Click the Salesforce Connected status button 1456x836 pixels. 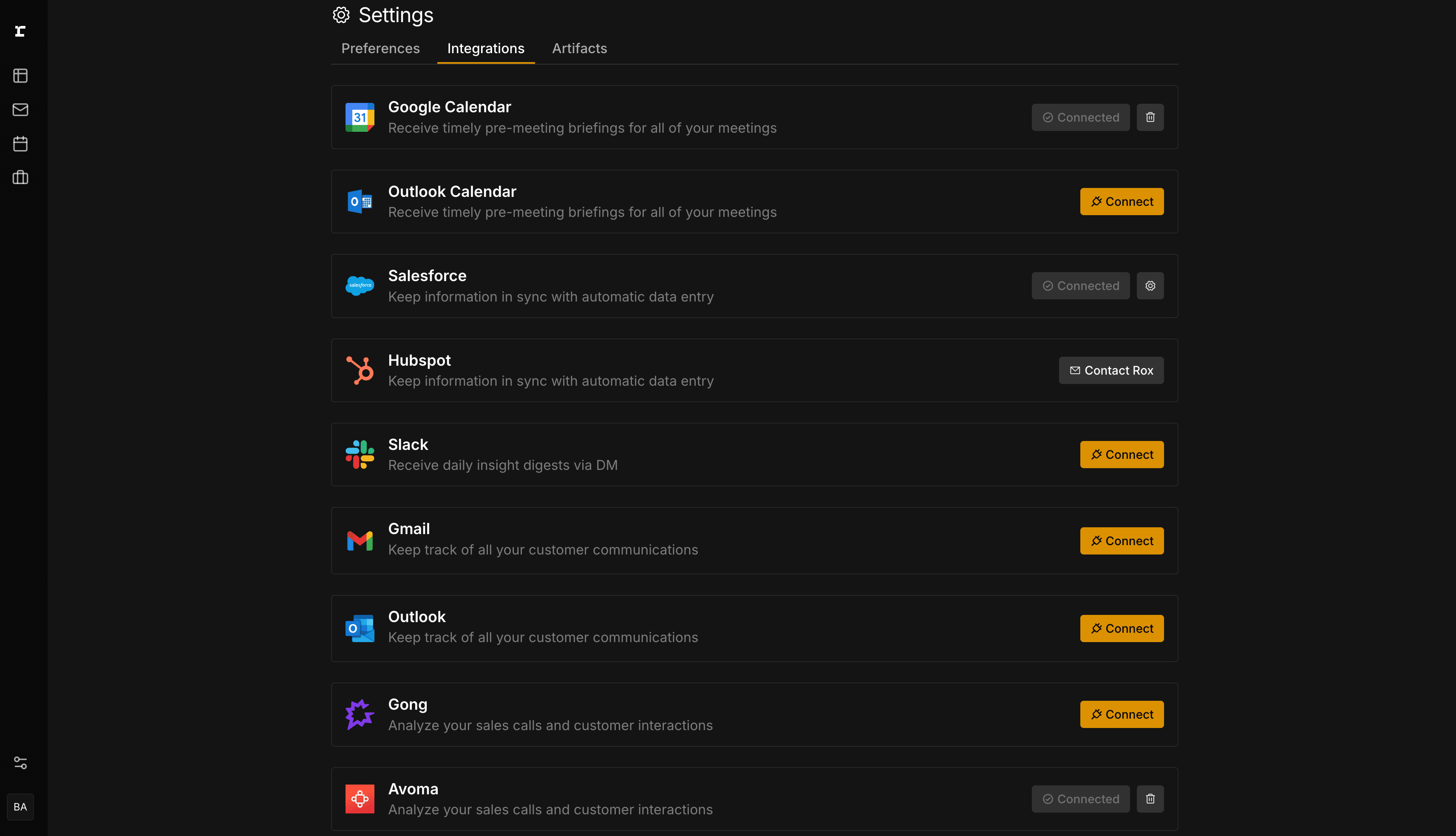pos(1080,286)
